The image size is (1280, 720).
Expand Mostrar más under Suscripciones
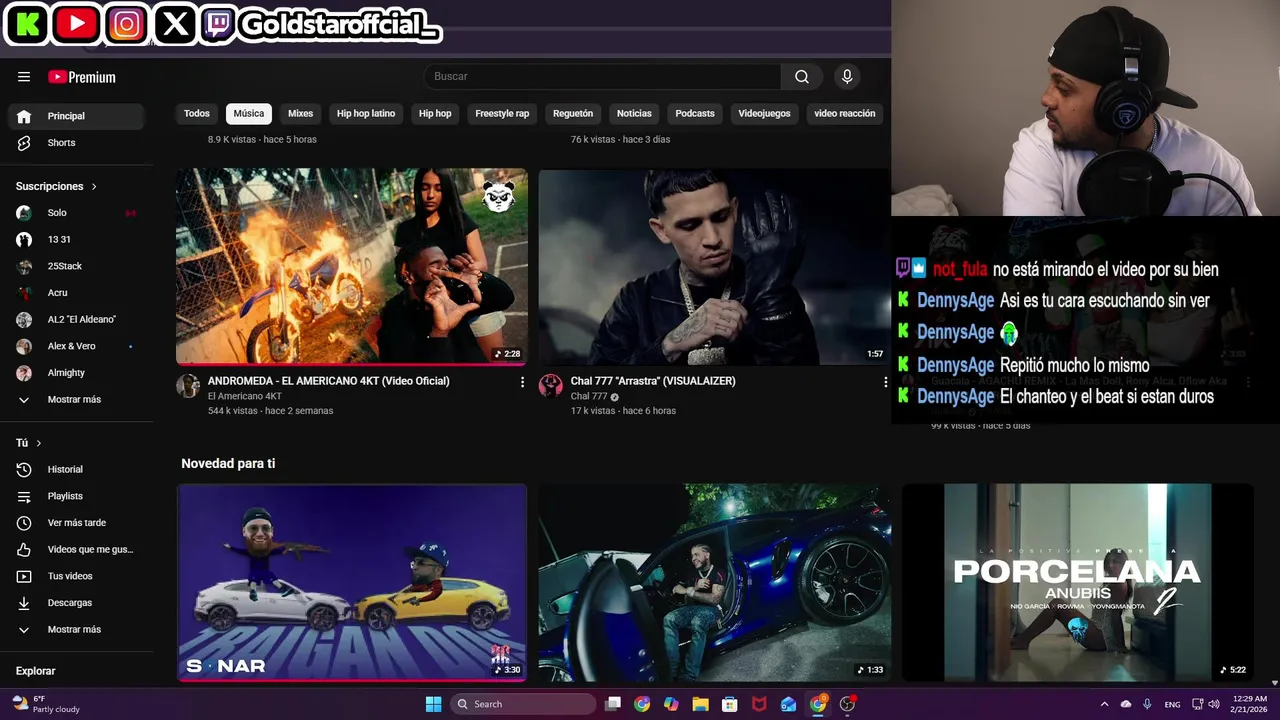click(x=76, y=400)
